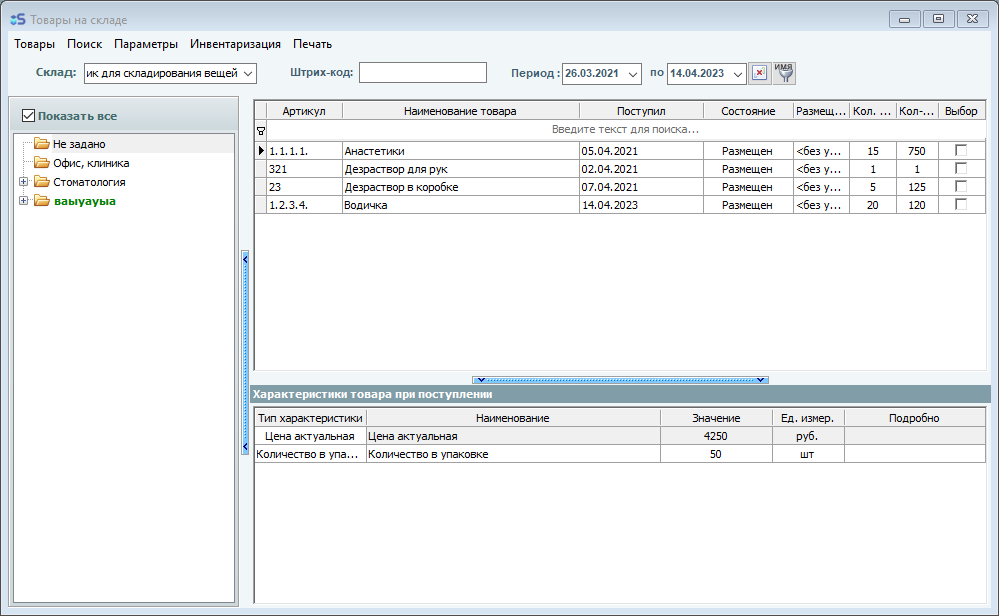Click the Наименование товара column header

[460, 111]
